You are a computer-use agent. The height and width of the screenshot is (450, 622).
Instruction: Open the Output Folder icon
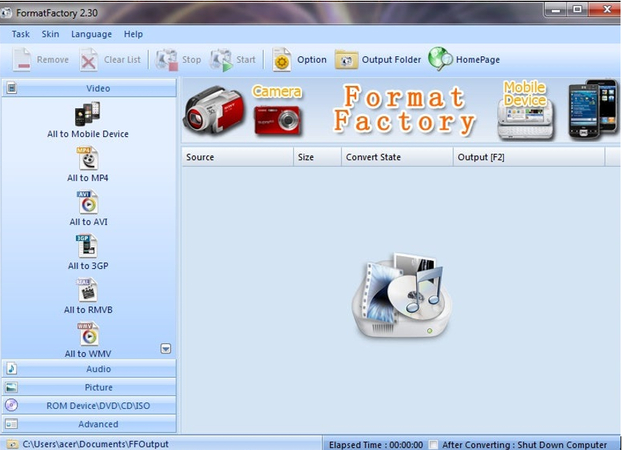[346, 60]
